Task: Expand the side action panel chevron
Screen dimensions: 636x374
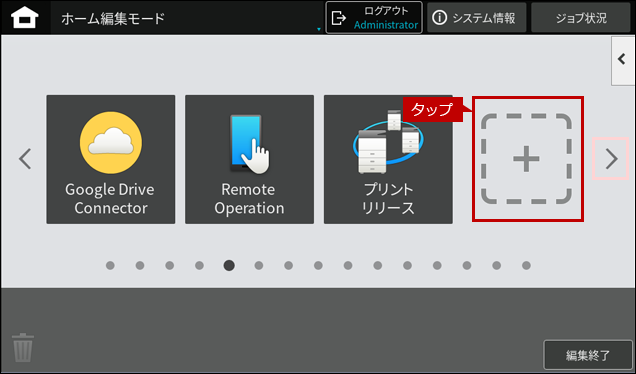Action: [x=623, y=60]
